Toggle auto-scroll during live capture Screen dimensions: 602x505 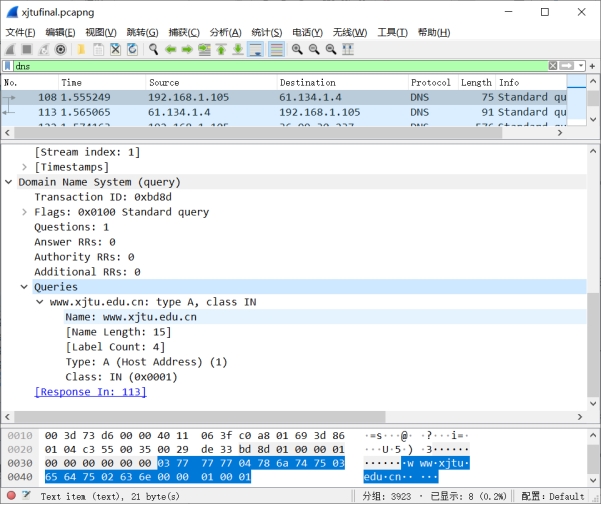(255, 49)
